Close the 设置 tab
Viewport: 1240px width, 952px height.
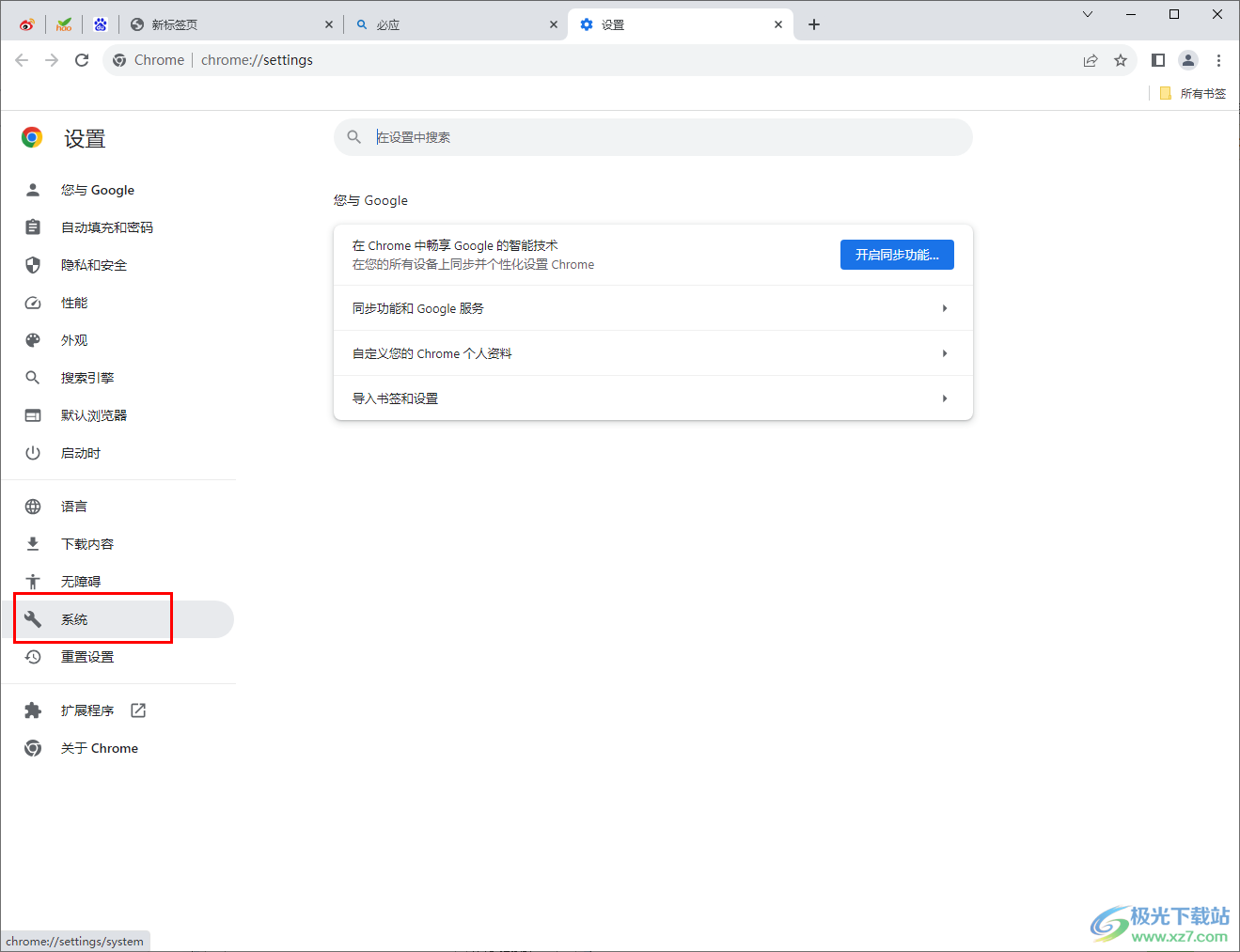[x=778, y=24]
